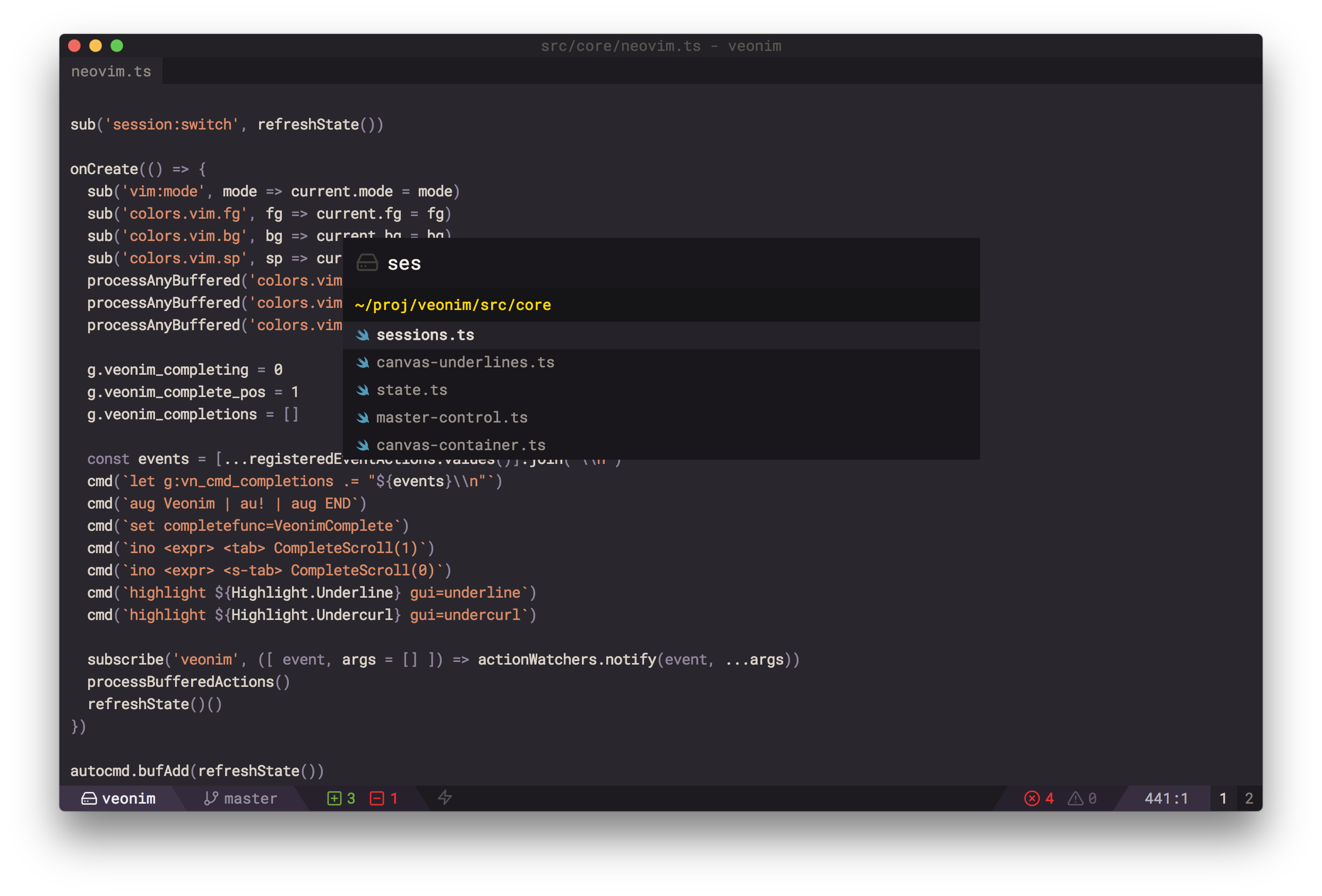Click the green window zoom button
Image resolution: width=1322 pixels, height=896 pixels.
[x=117, y=46]
